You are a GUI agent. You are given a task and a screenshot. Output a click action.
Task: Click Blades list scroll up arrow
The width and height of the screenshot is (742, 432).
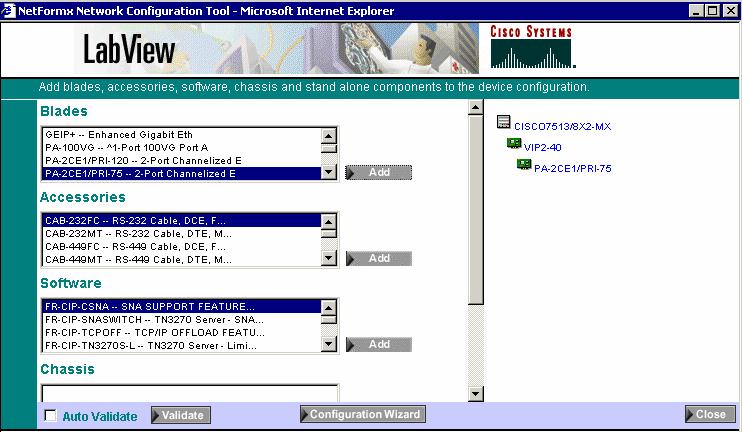pos(329,136)
